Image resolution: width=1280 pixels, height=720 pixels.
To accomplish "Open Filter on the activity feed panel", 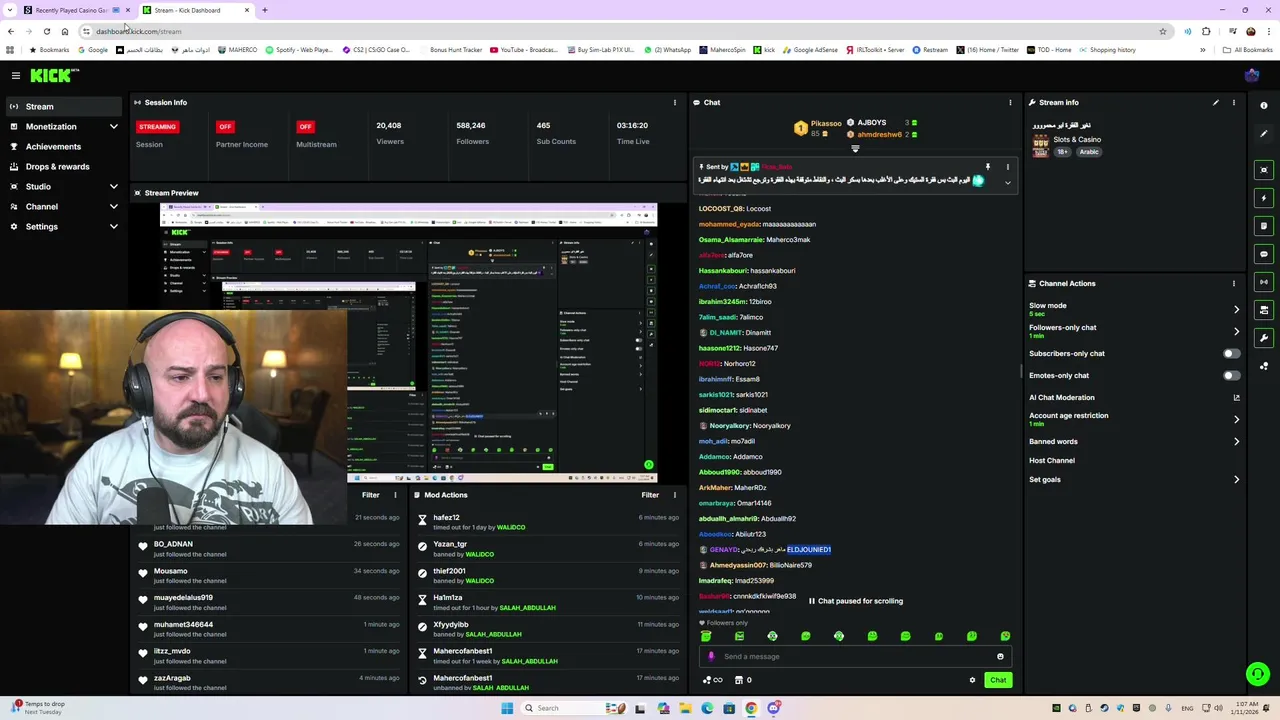I will (x=371, y=495).
